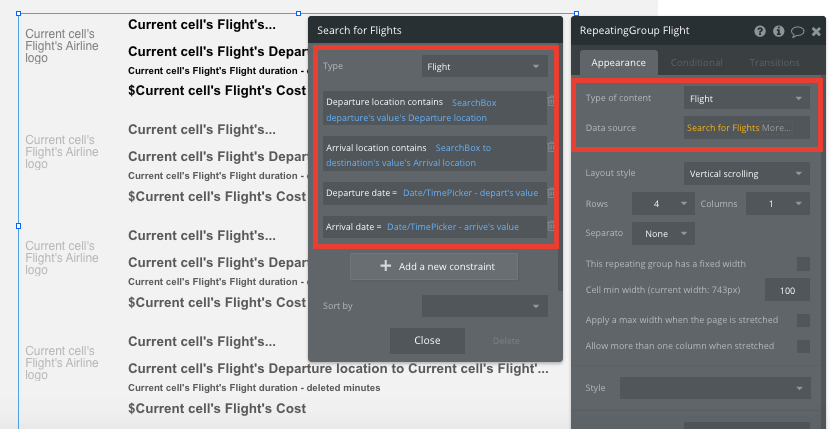Select the last cell's Flight duration text
This screenshot has width=830, height=429.
click(254, 388)
